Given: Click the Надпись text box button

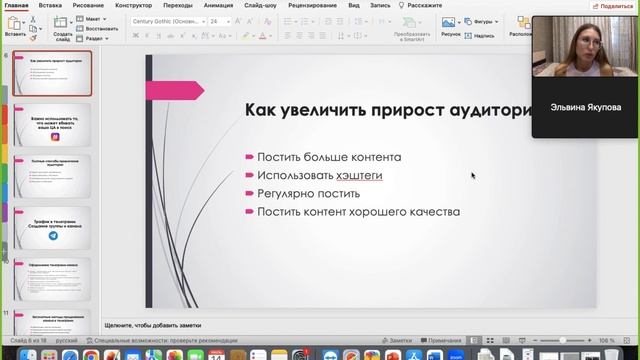Looking at the screenshot, I should click(479, 36).
